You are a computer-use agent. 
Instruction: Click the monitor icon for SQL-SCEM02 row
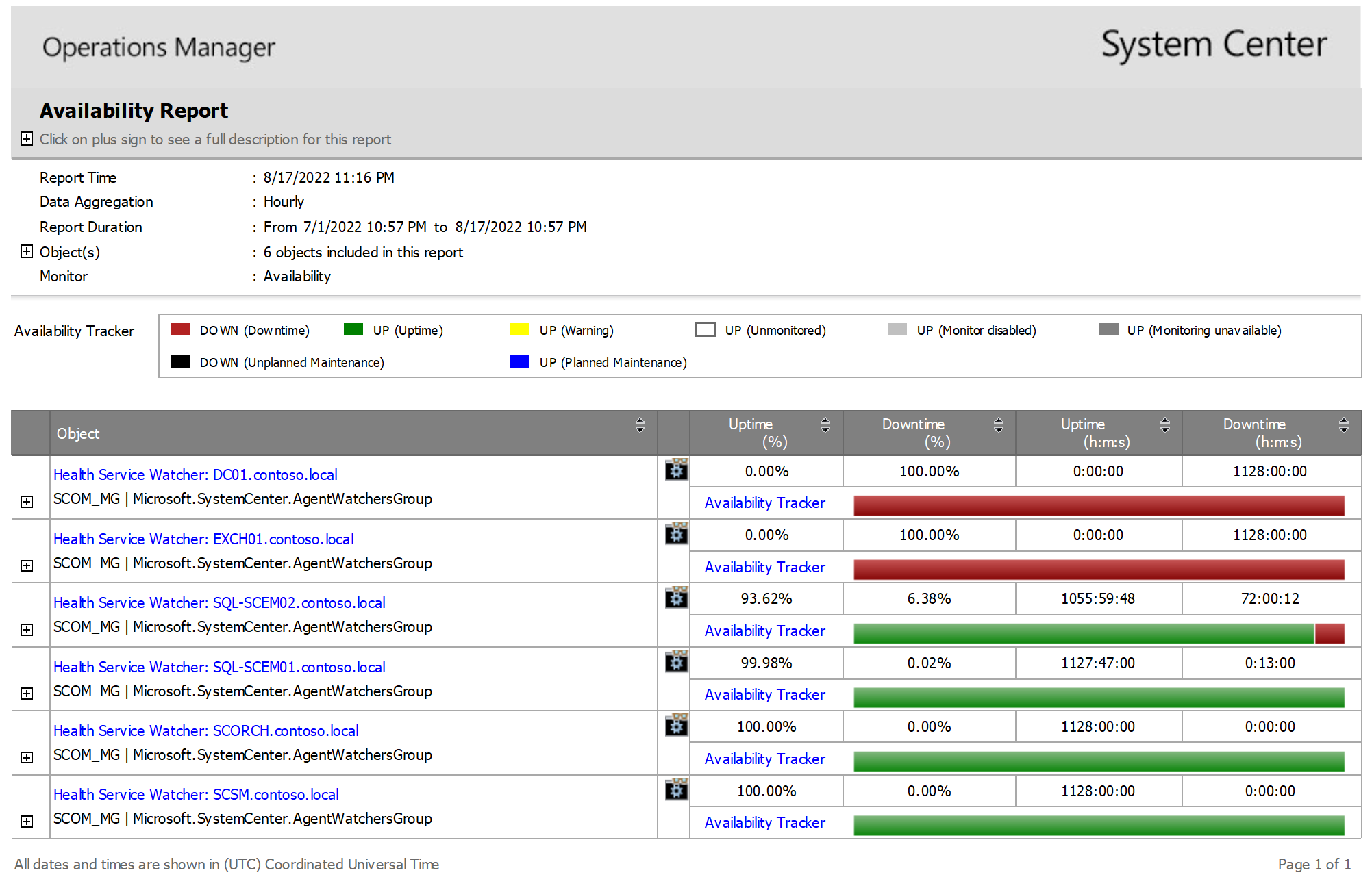(676, 597)
